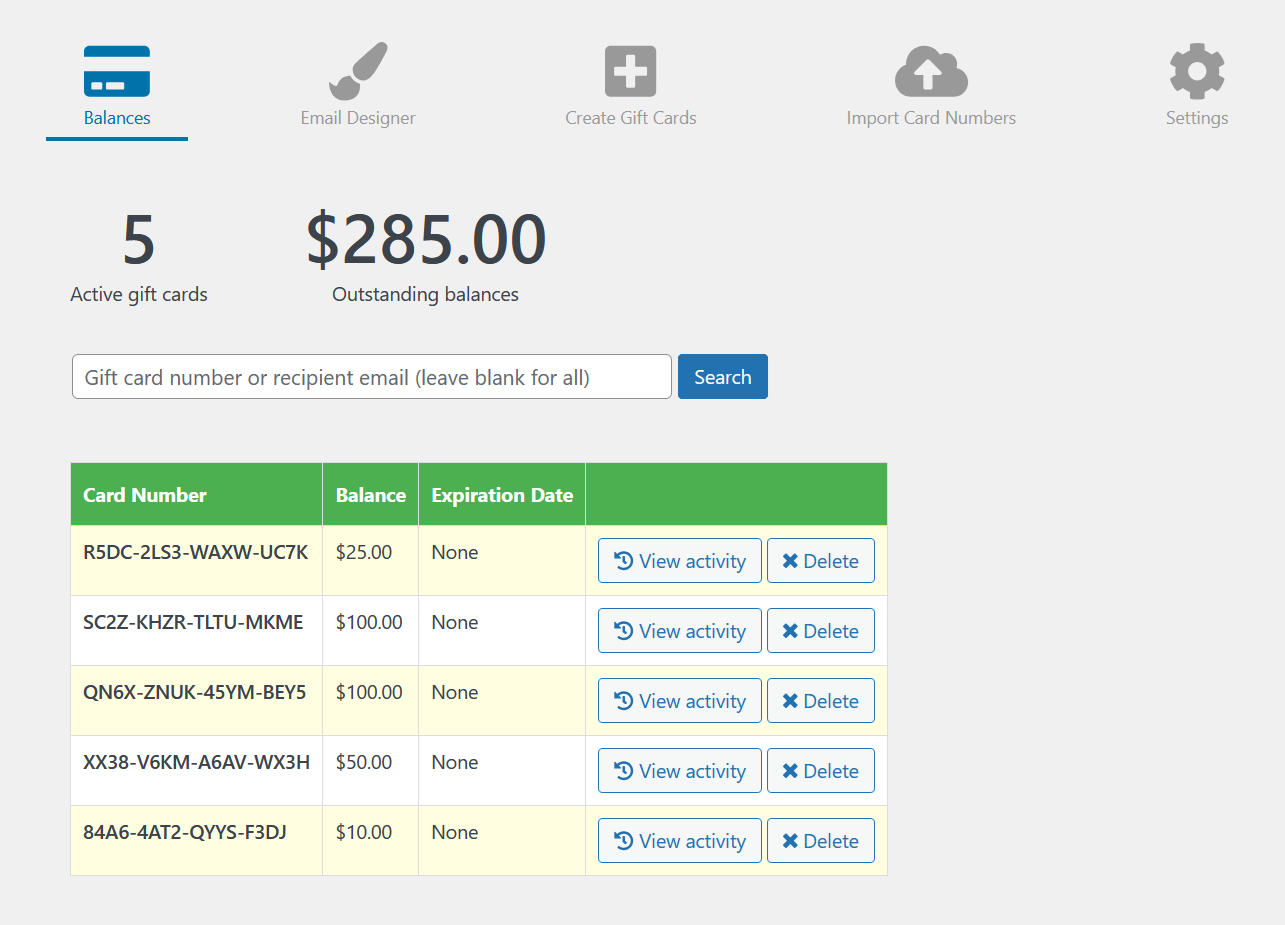Open the Balances credit card icon
The height and width of the screenshot is (925, 1285).
[117, 71]
